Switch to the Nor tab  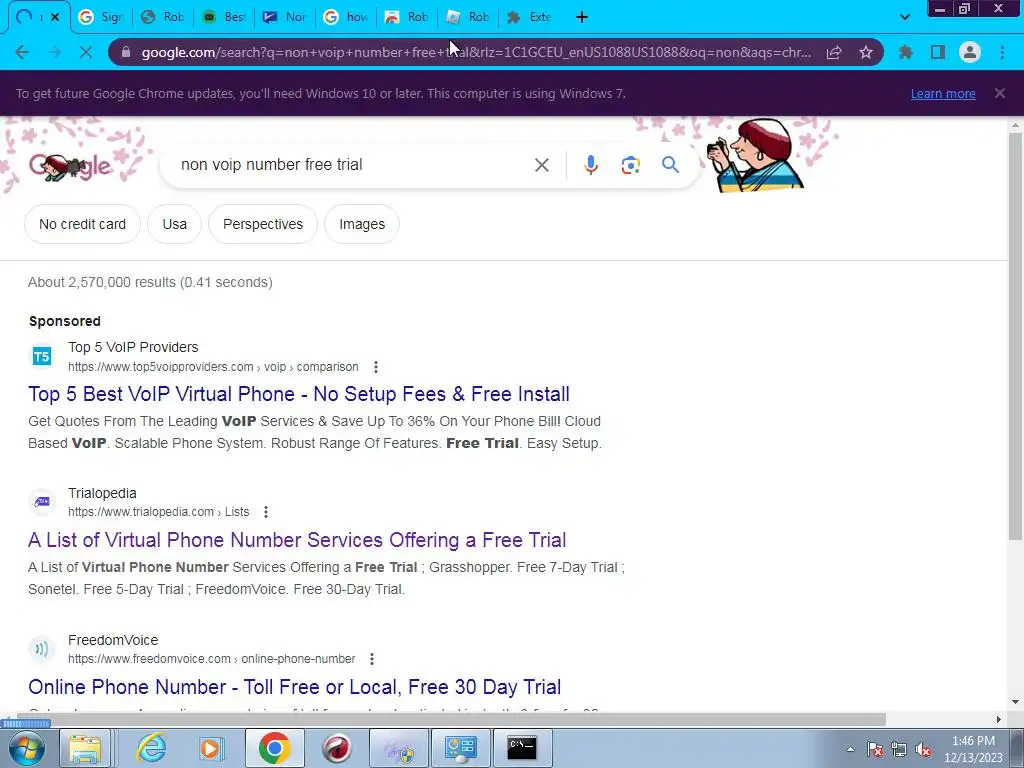point(285,17)
